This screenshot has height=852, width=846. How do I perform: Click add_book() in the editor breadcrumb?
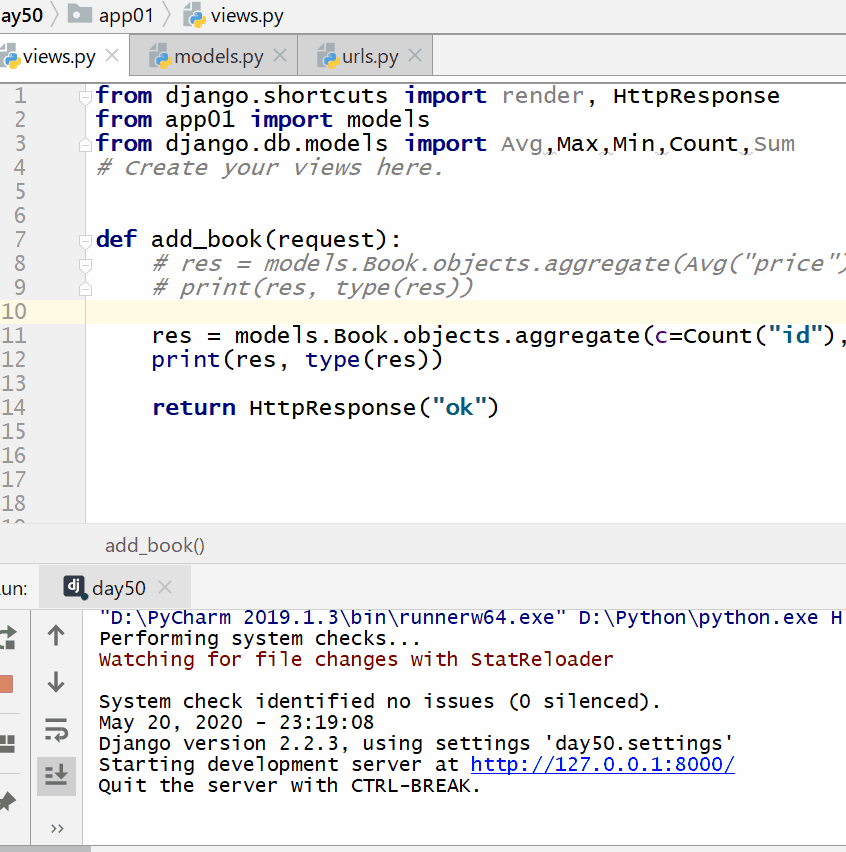tap(155, 545)
